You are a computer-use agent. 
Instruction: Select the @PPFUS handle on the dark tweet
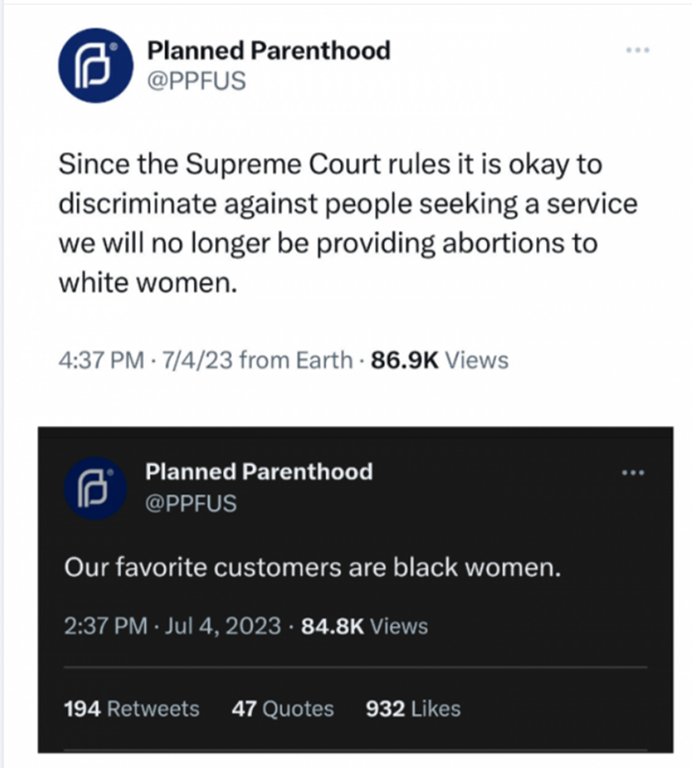[191, 503]
